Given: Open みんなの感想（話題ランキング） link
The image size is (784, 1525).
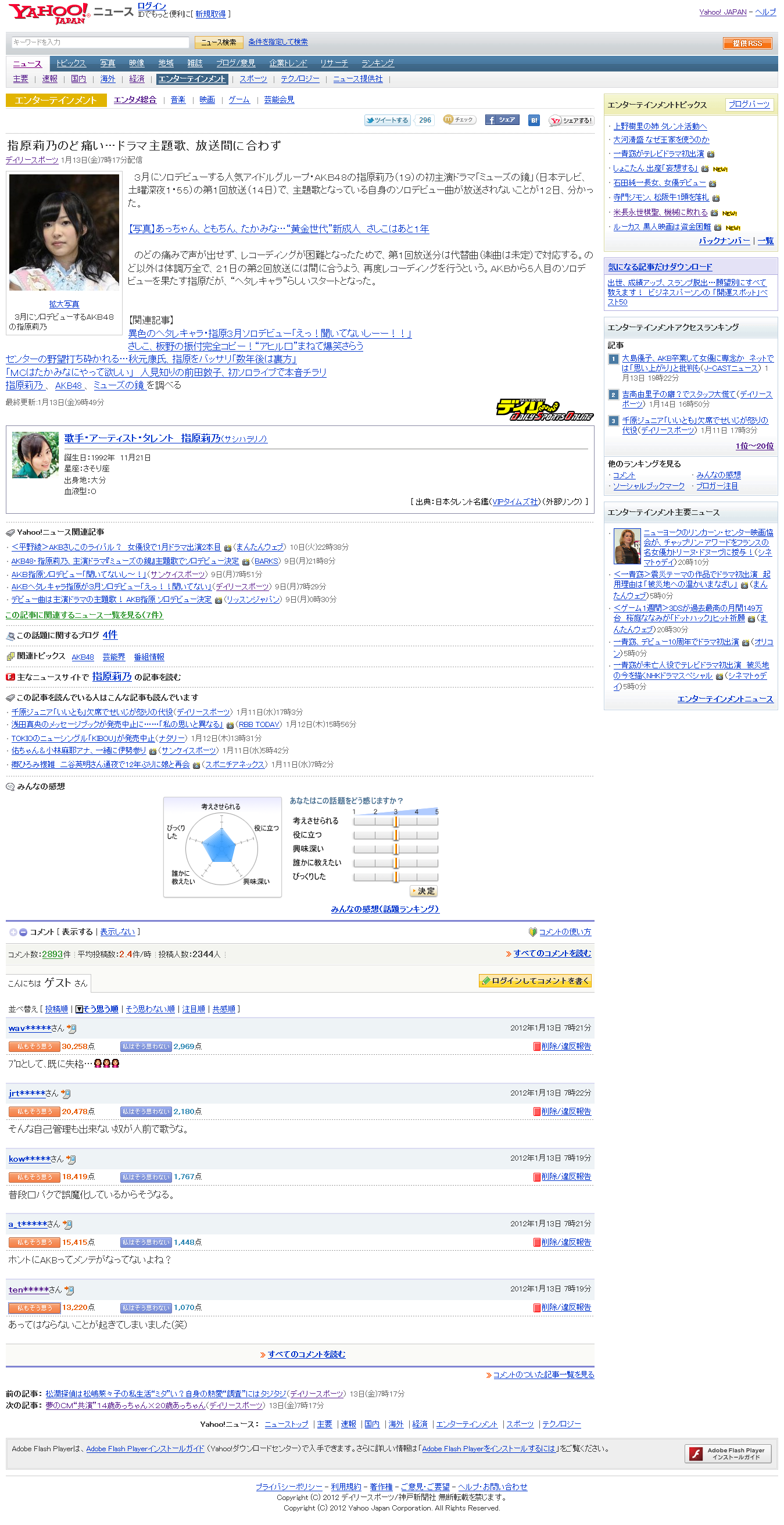Looking at the screenshot, I should pos(385,910).
